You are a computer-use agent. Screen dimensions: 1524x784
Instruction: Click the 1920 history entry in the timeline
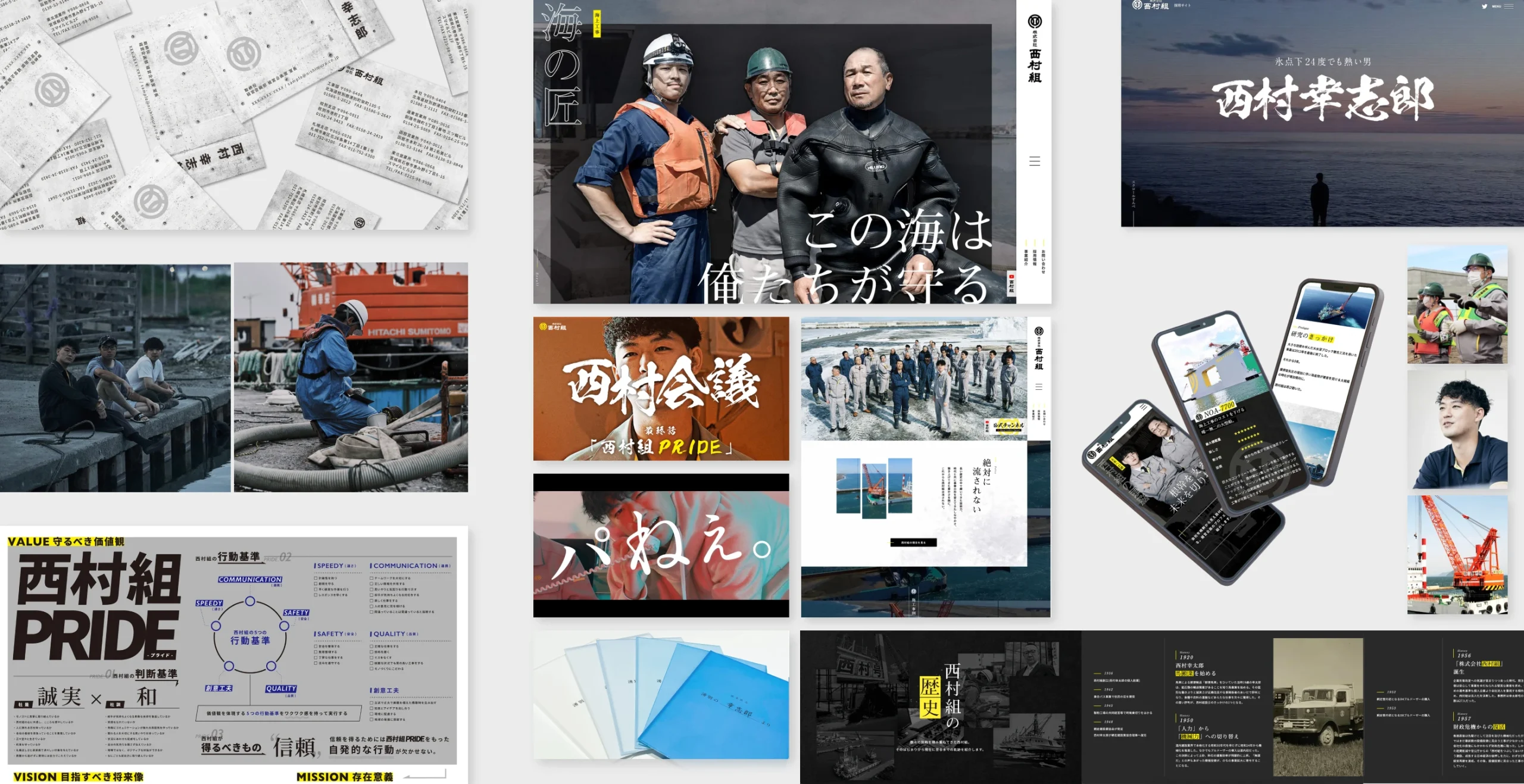pyautogui.click(x=1217, y=679)
